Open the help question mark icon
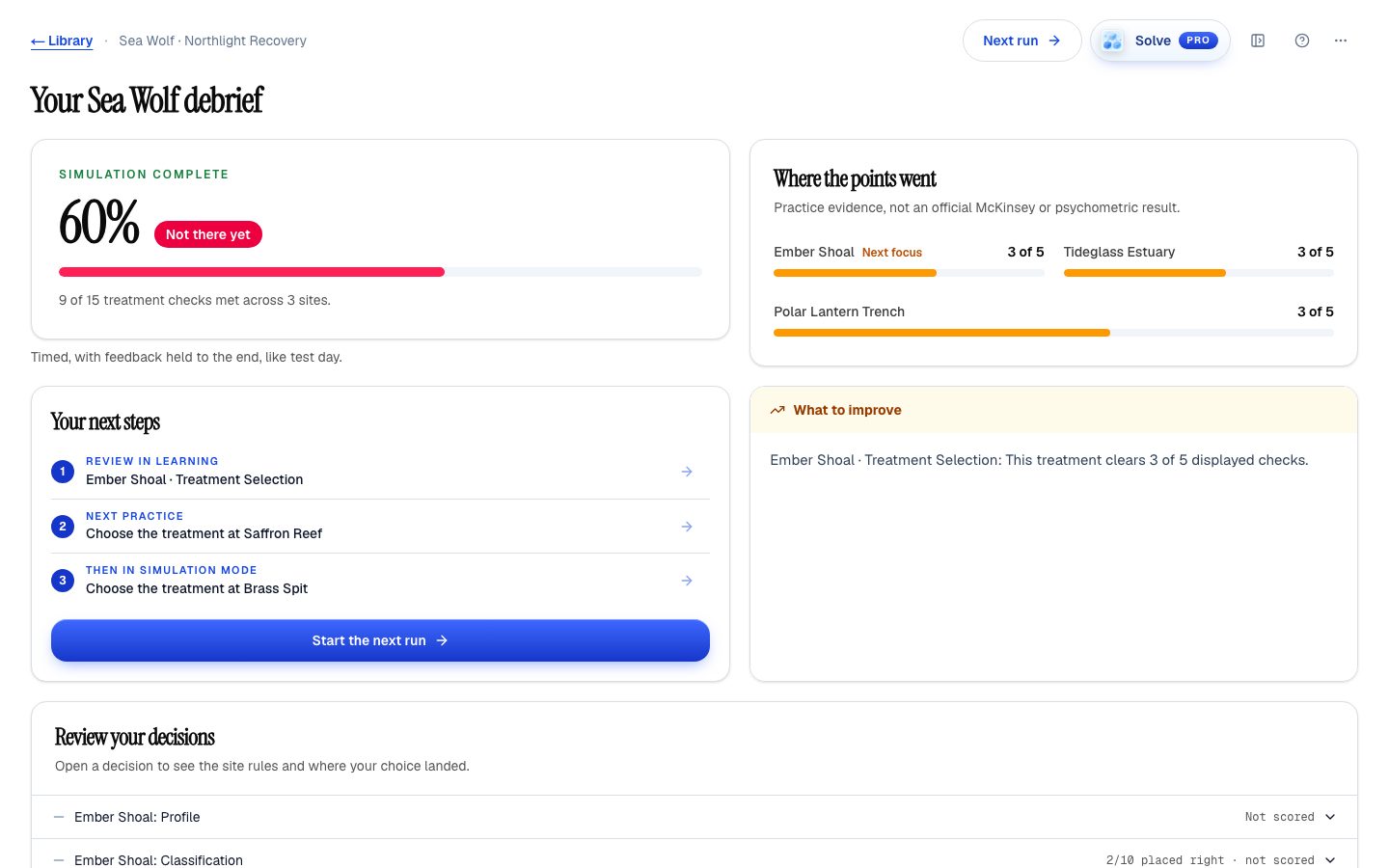The image size is (1389, 868). tap(1302, 41)
